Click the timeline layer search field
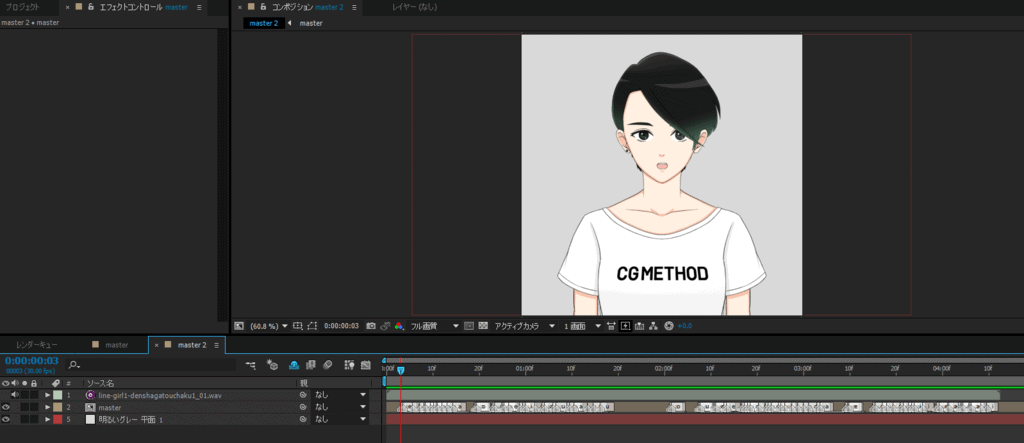Screen dimensions: 1024x443 150,365
